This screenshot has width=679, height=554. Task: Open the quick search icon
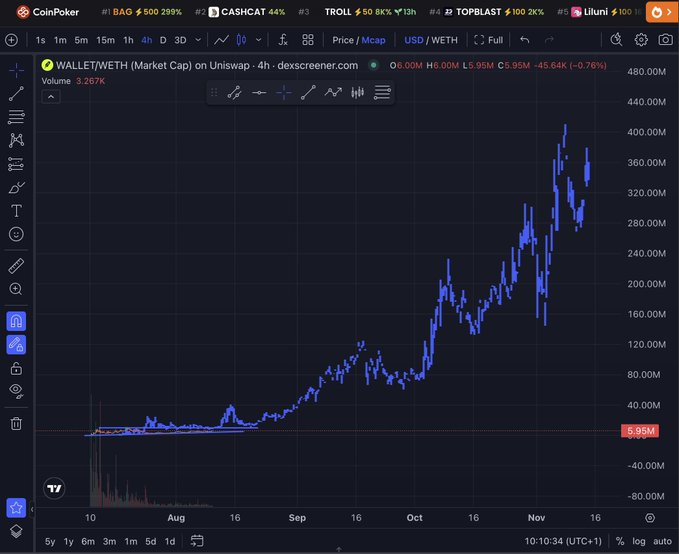coord(616,40)
